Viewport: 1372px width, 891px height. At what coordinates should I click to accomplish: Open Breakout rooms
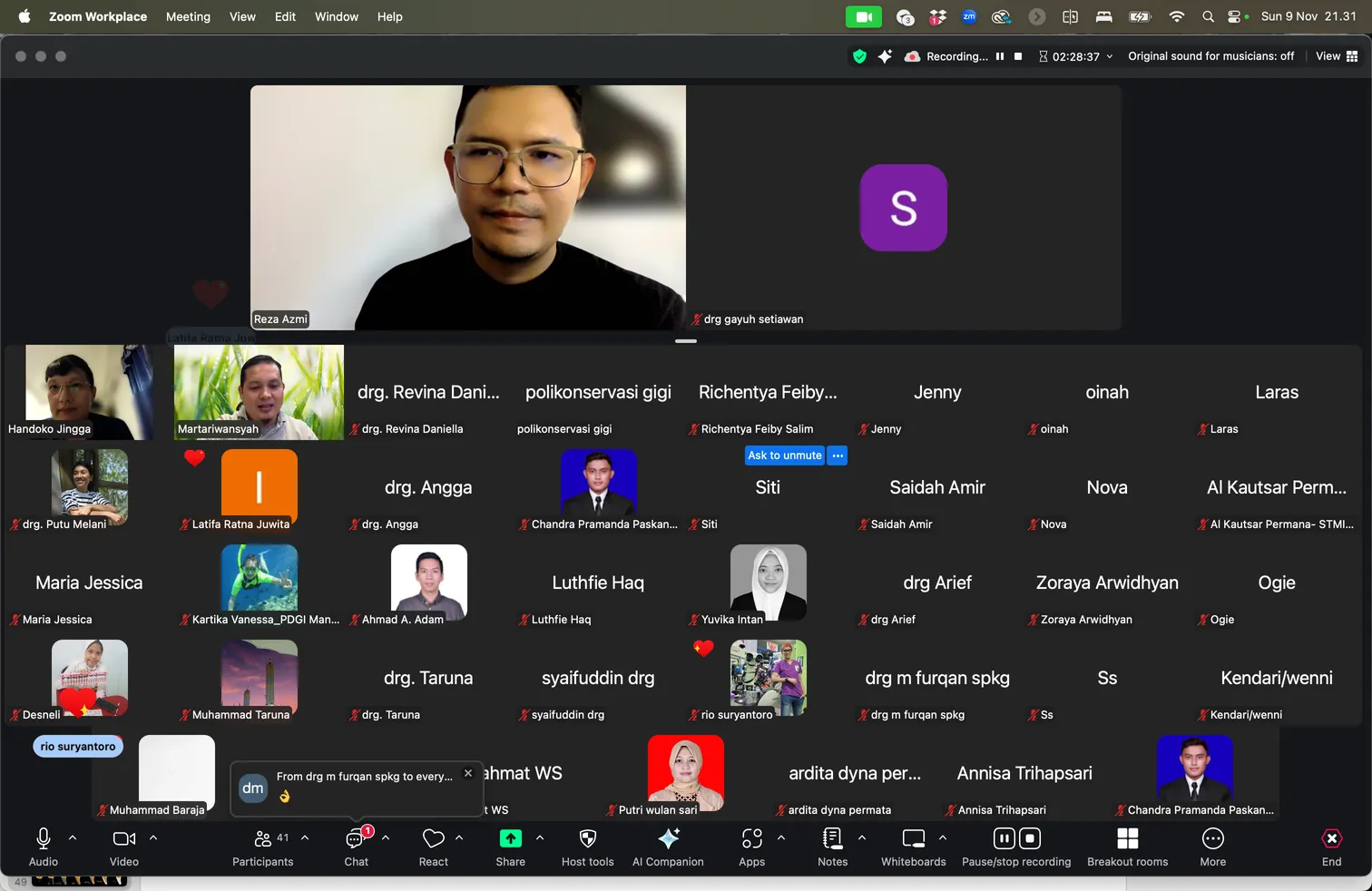[x=1127, y=840]
